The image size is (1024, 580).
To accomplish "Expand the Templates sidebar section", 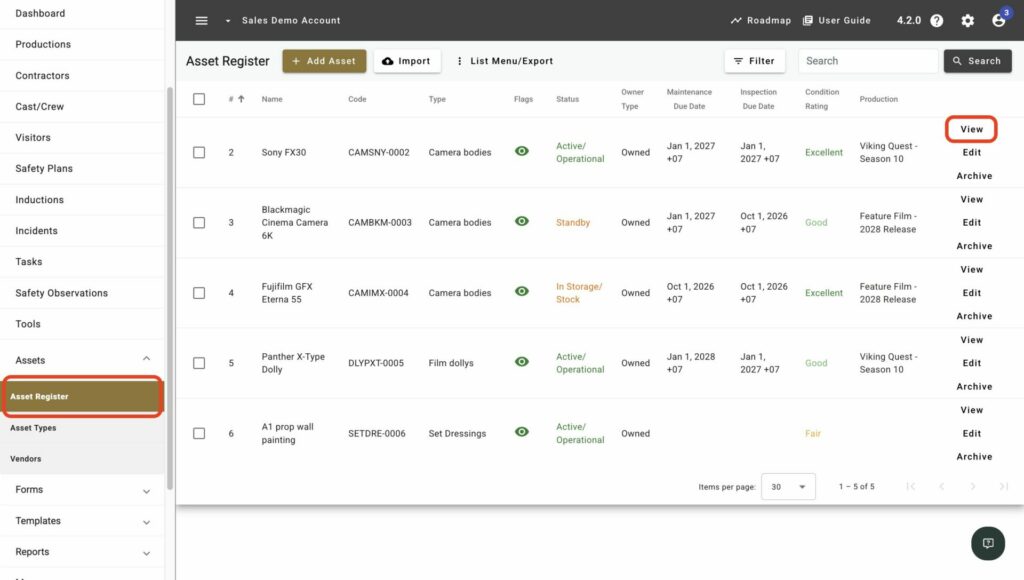I will (x=146, y=522).
